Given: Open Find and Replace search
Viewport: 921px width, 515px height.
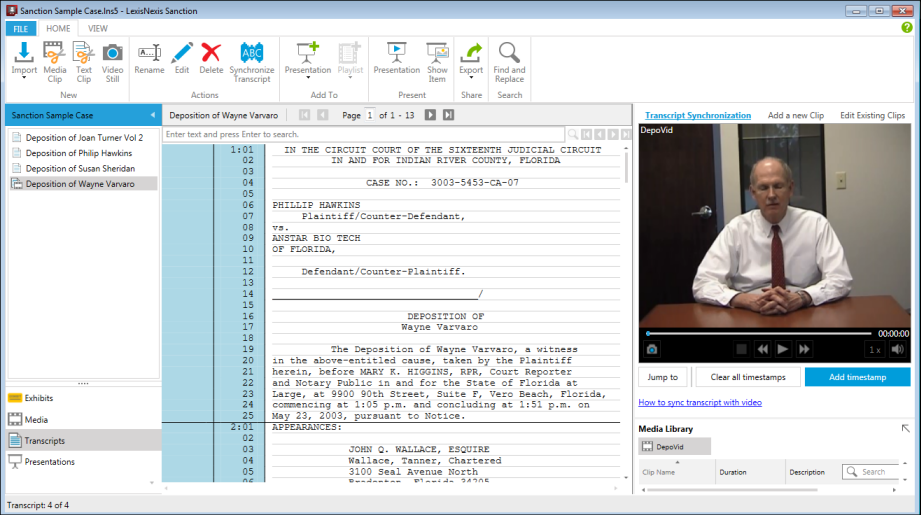Looking at the screenshot, I should point(509,62).
